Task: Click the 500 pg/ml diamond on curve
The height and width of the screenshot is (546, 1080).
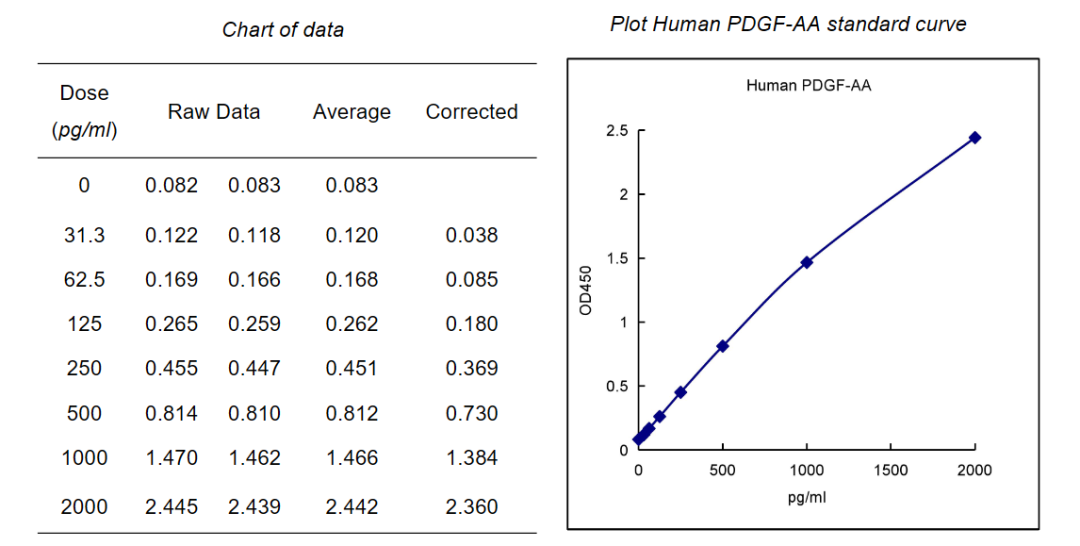Action: pos(722,346)
